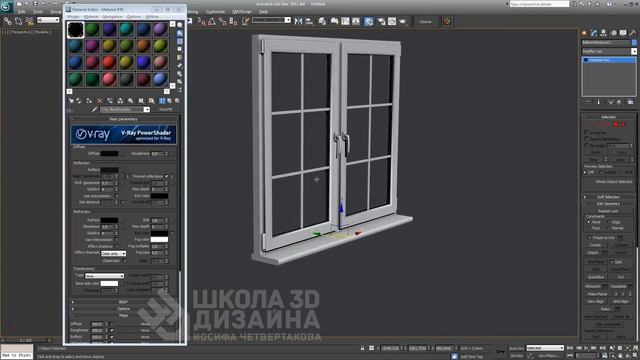The height and width of the screenshot is (360, 640).
Task: Toggle Preserve UVs checkbox
Action: [x=589, y=238]
